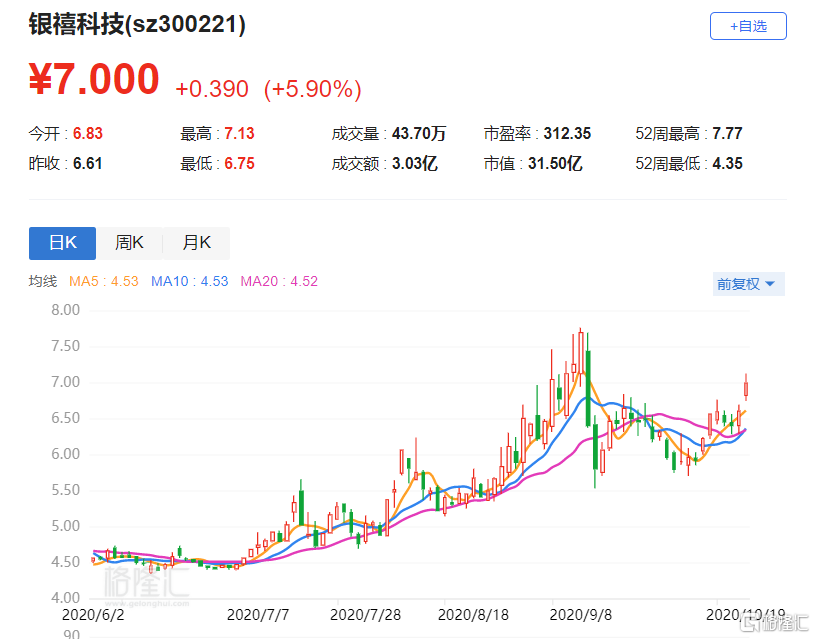Viewport: 815px width, 639px height.
Task: Click the MA5 : 4.53 indicator label
Action: 103,281
